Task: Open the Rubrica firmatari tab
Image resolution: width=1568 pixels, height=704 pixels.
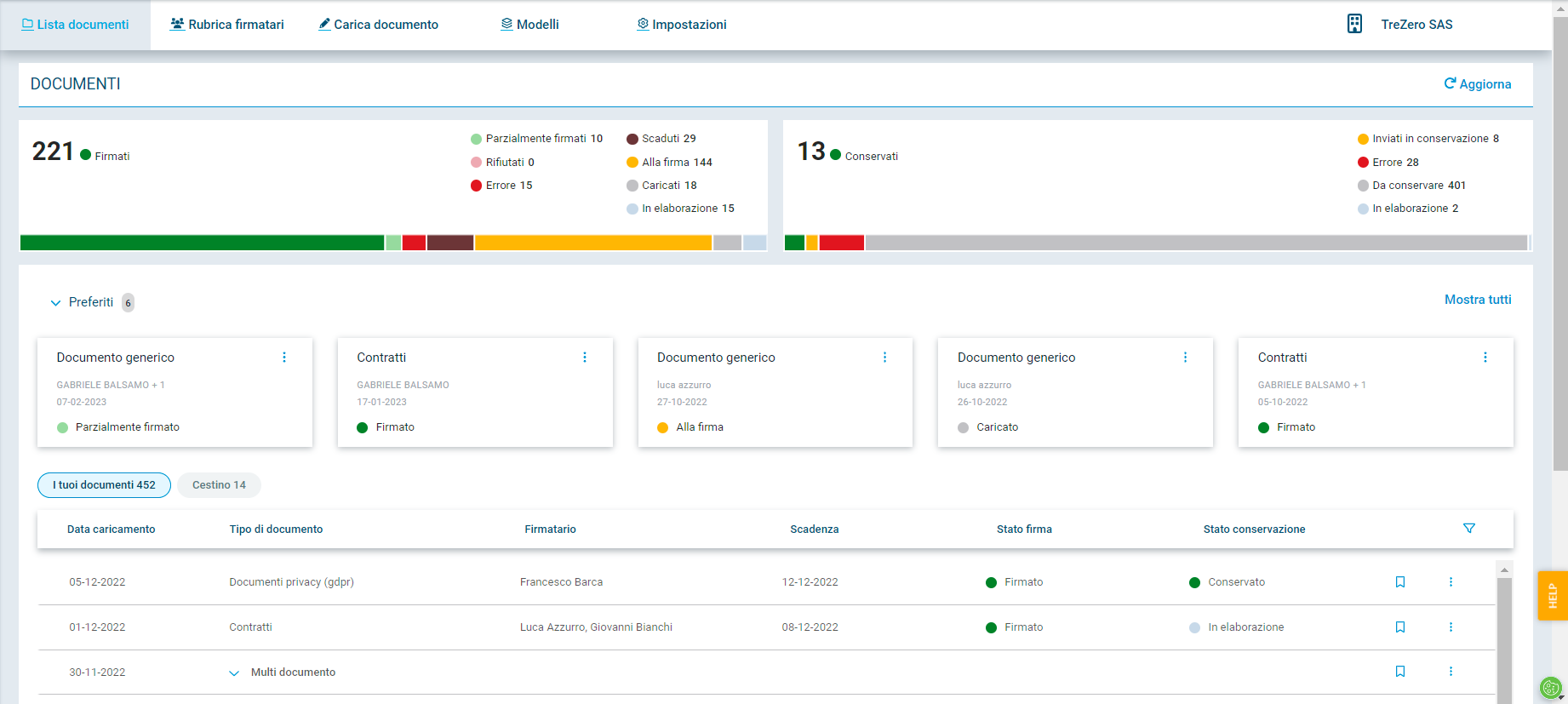Action: (x=226, y=25)
